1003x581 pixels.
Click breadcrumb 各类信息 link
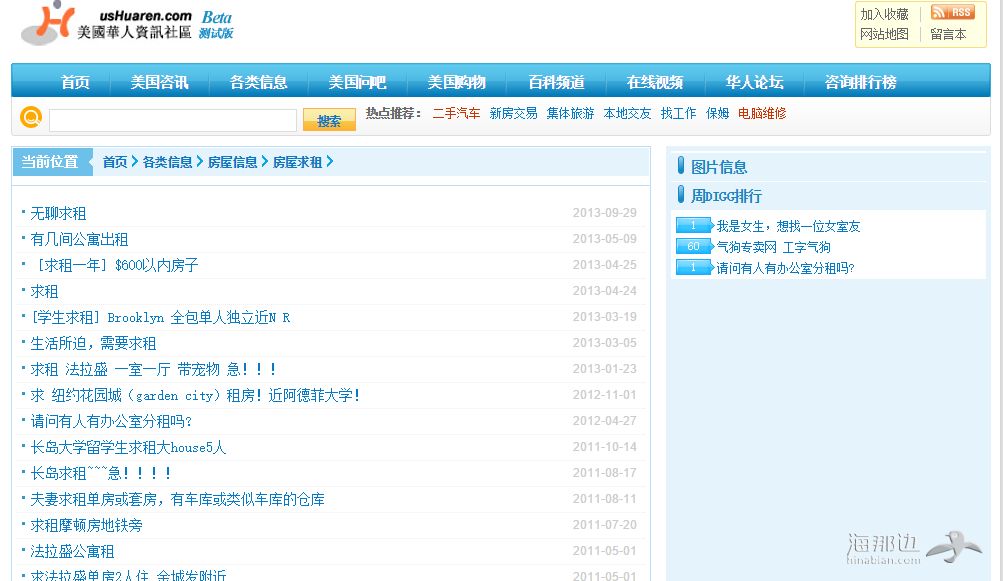coord(168,162)
